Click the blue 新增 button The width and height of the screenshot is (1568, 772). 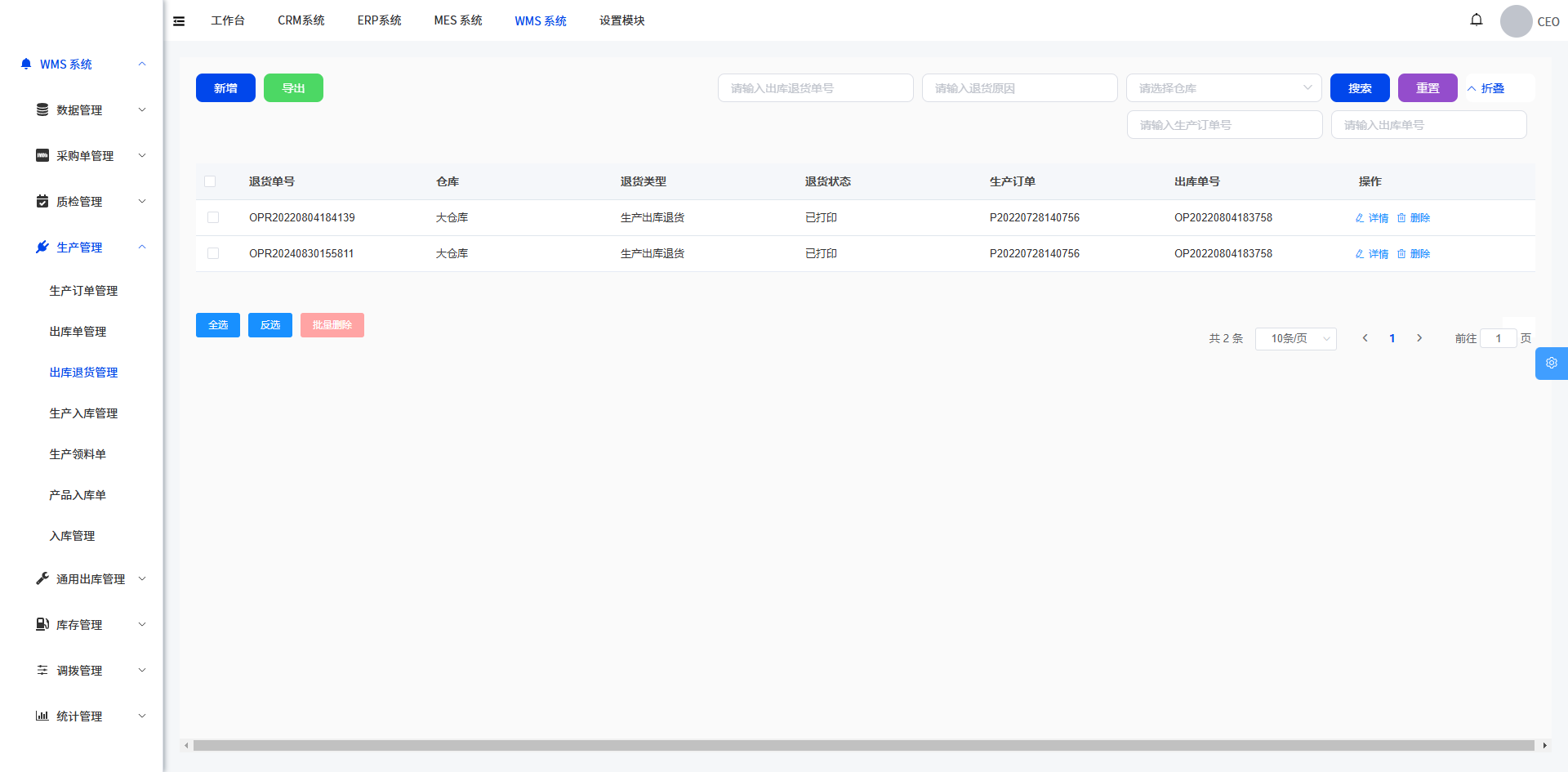click(x=225, y=88)
